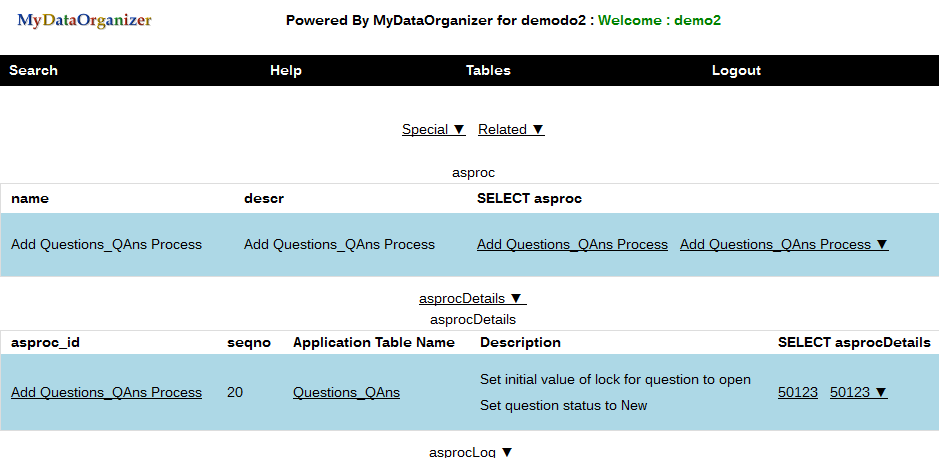Click the Application Table Name column header
Viewport: 939px width, 458px height.
(374, 343)
